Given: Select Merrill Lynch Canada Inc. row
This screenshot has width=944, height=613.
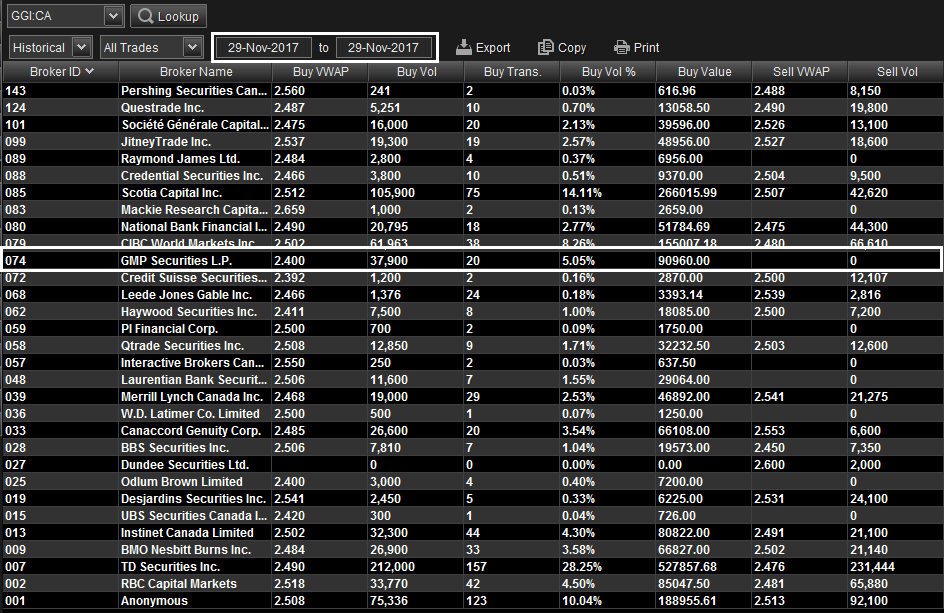Looking at the screenshot, I should tap(472, 397).
